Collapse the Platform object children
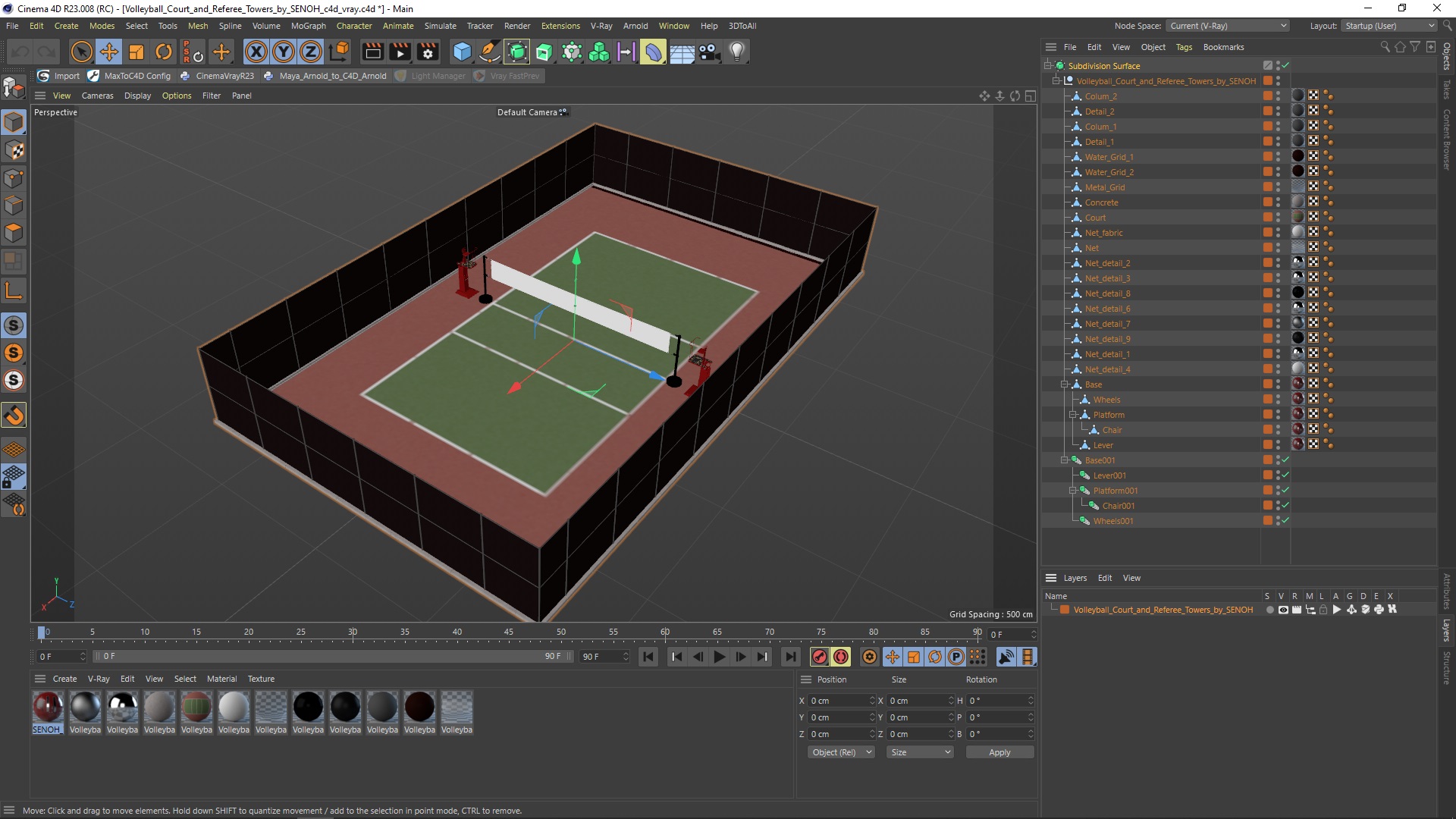This screenshot has height=819, width=1456. (1073, 415)
